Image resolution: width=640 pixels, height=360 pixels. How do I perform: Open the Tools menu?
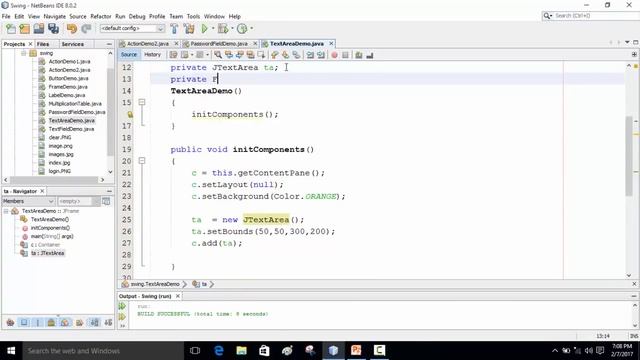point(193,16)
